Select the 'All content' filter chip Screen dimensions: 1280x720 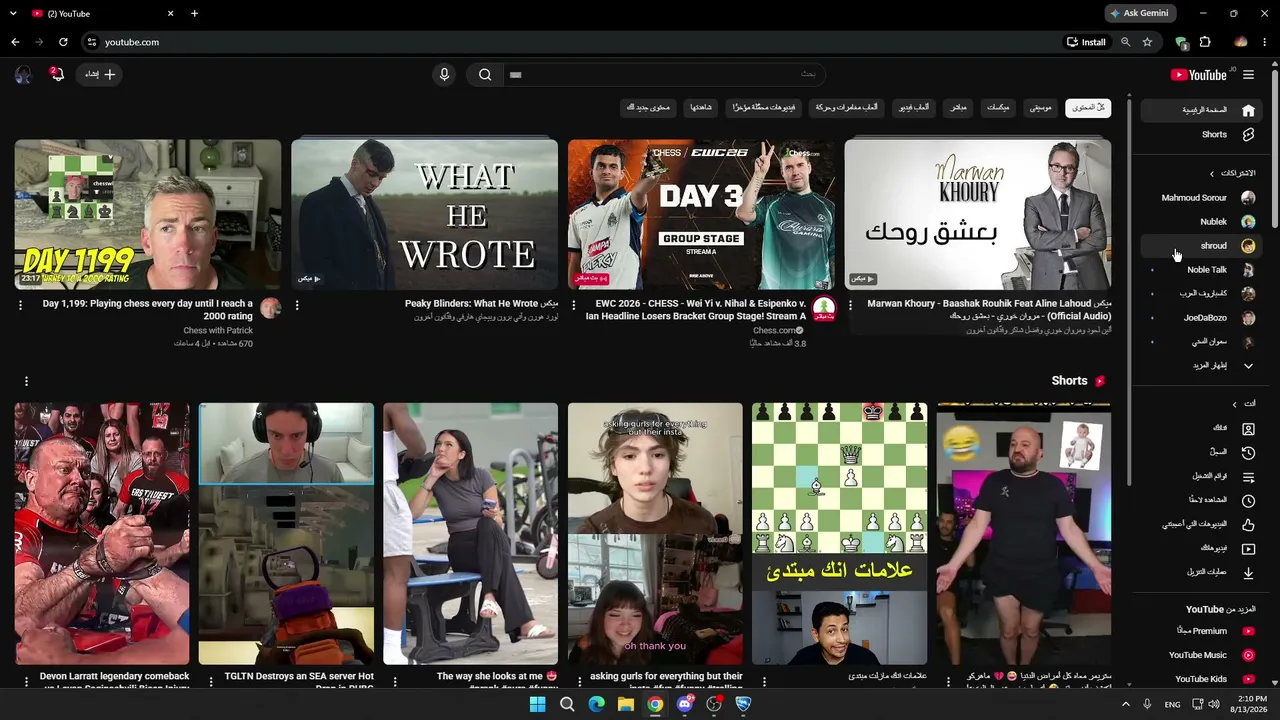tap(1088, 107)
